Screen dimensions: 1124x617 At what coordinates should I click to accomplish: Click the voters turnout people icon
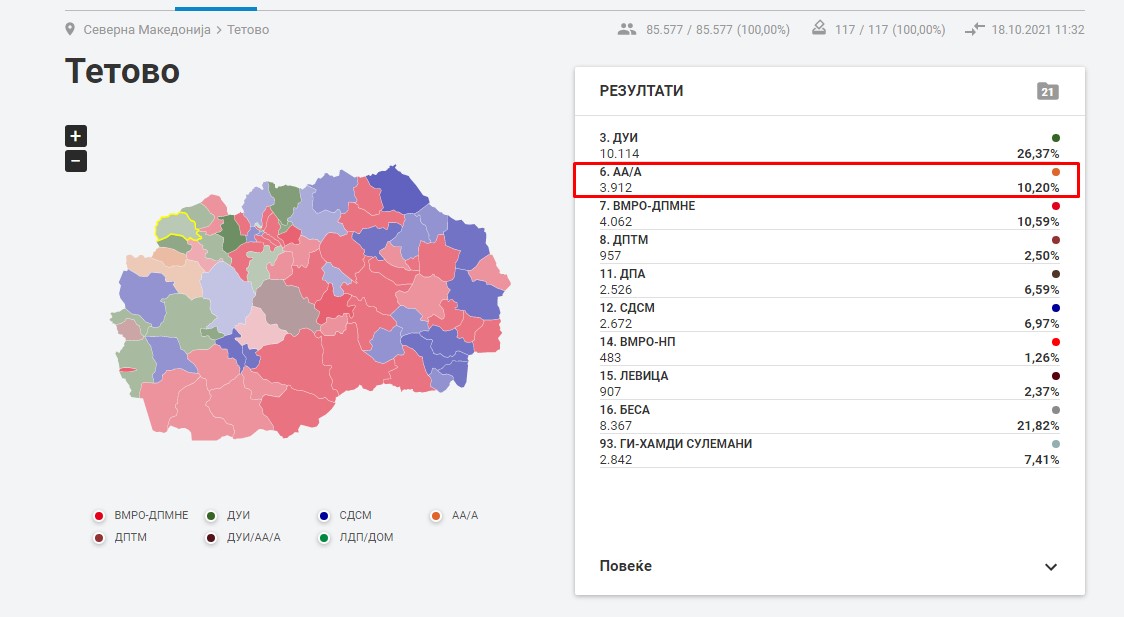(627, 30)
